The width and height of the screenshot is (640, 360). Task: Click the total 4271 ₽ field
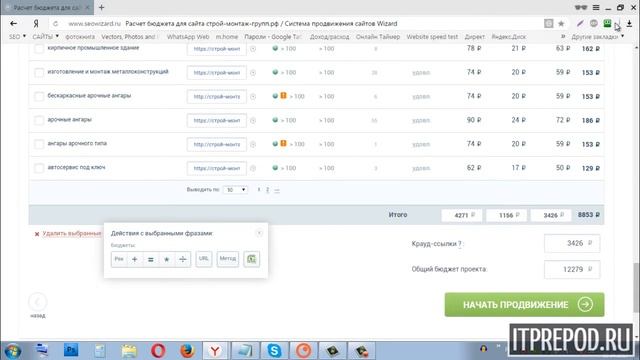pyautogui.click(x=462, y=215)
